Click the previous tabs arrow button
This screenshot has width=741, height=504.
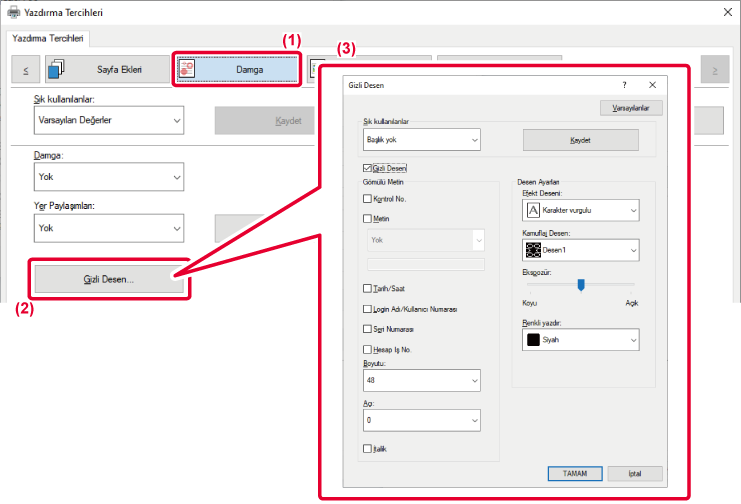[x=25, y=70]
